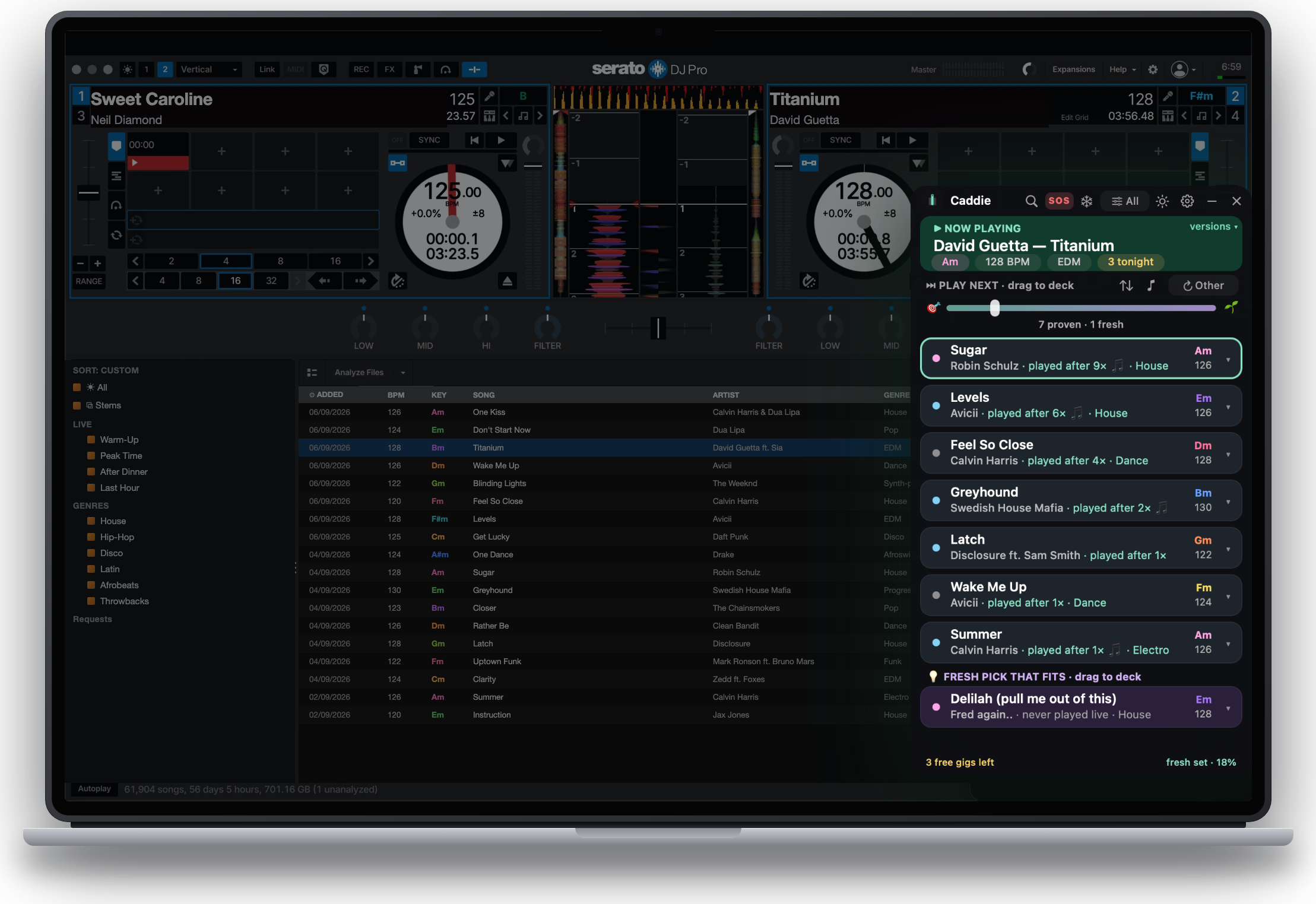Click the crossfader handle
The width and height of the screenshot is (1316, 904).
click(658, 328)
